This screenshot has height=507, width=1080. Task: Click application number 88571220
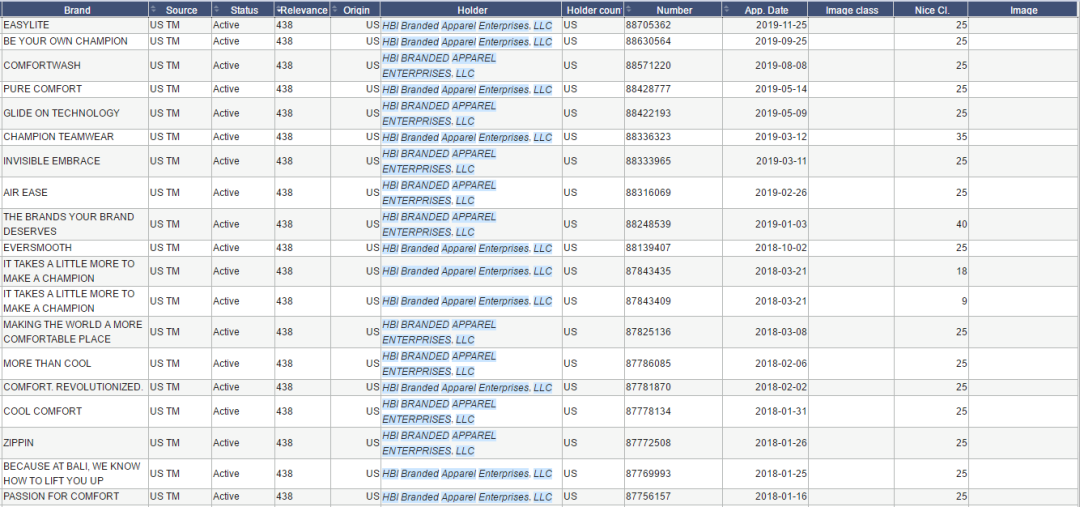648,65
